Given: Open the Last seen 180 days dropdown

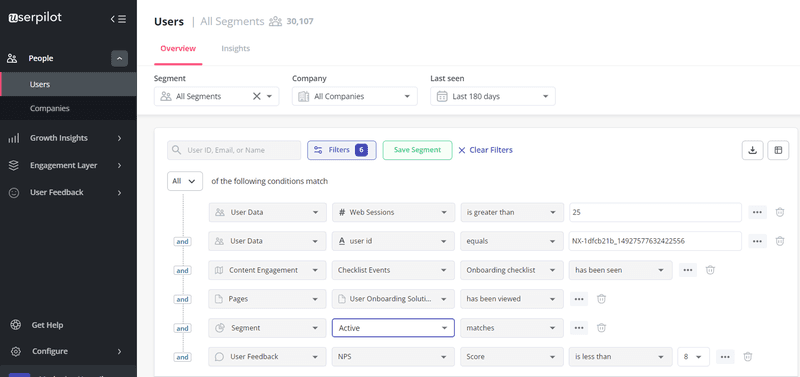Looking at the screenshot, I should 493,96.
